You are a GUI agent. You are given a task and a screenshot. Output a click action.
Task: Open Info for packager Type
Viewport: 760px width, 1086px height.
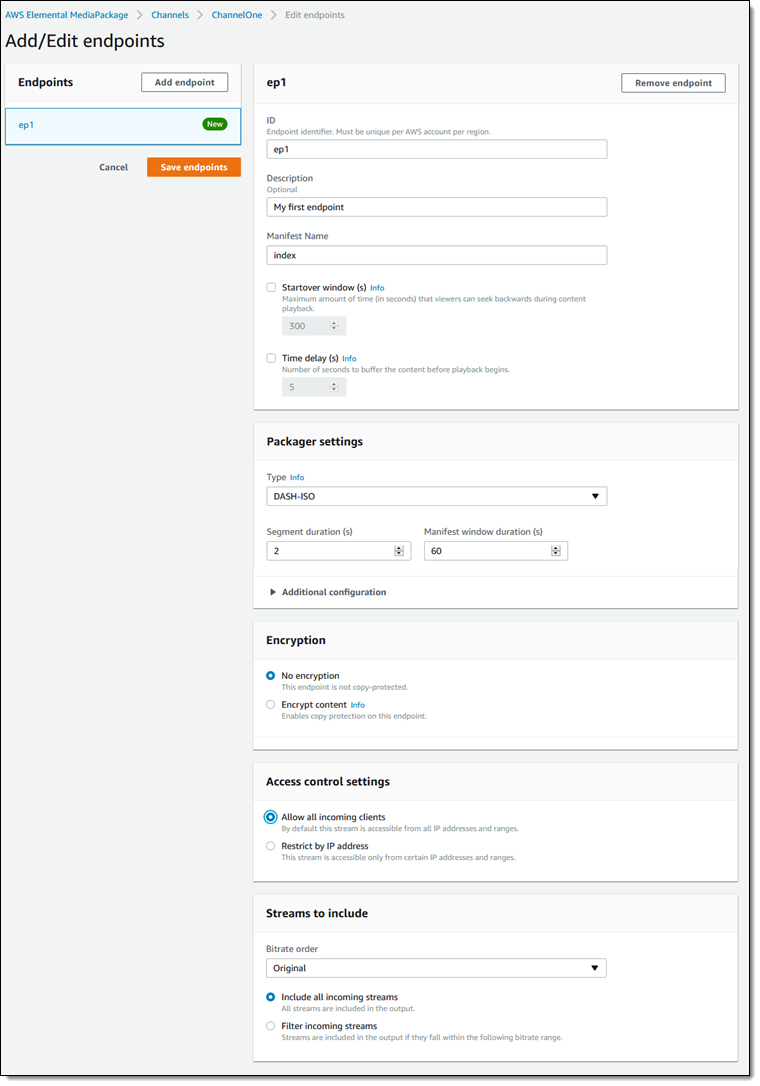pyautogui.click(x=297, y=478)
